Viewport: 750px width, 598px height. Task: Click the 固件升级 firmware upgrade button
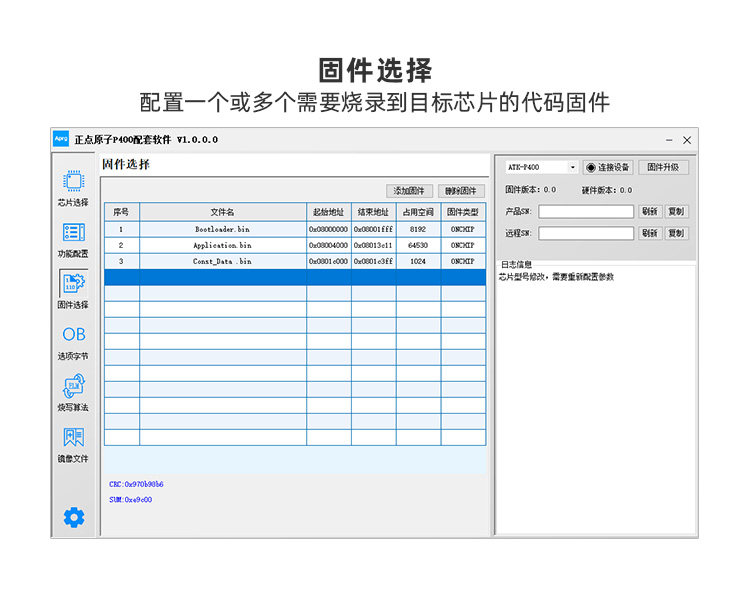[663, 167]
